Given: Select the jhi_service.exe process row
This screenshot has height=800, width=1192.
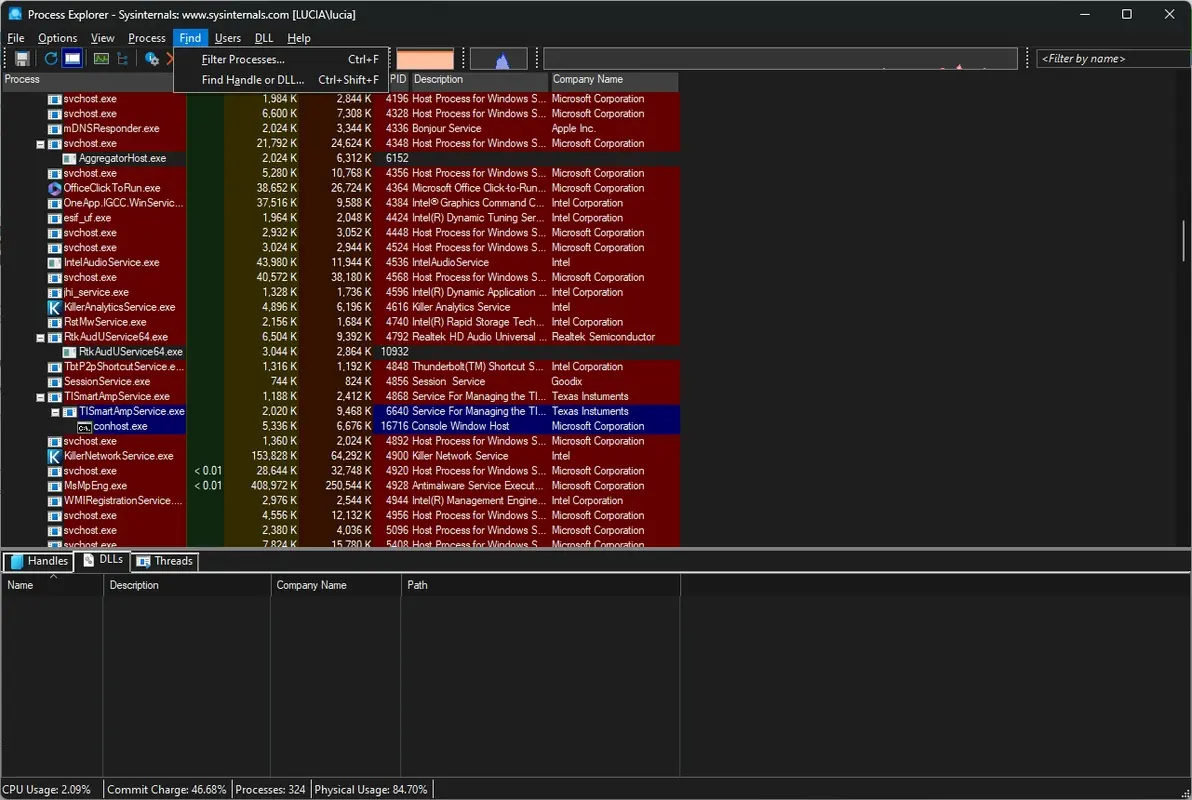Looking at the screenshot, I should point(340,293).
